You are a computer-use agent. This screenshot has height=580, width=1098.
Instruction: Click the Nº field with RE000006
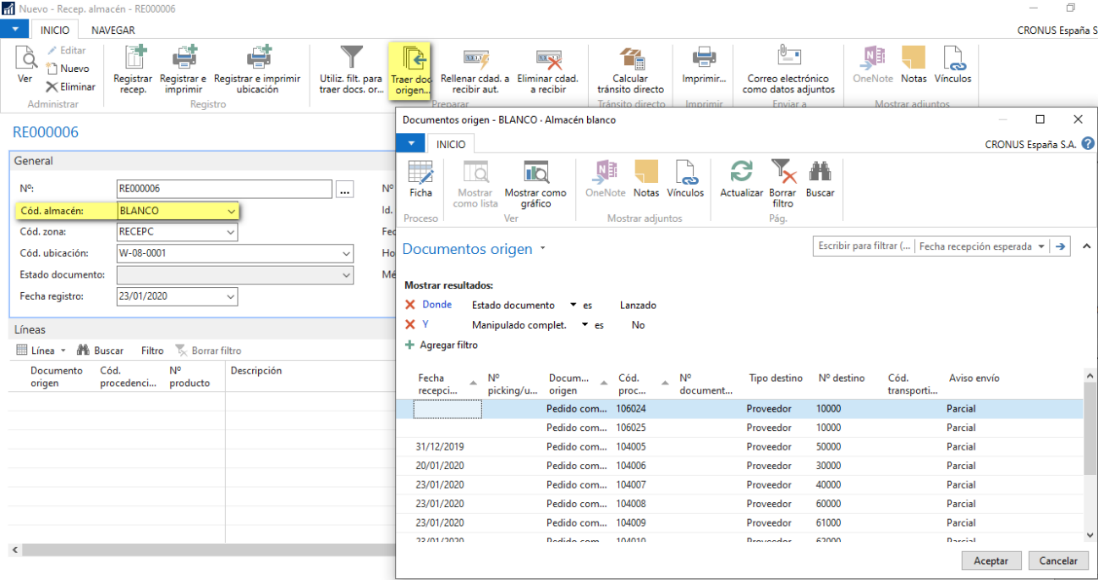[224, 188]
